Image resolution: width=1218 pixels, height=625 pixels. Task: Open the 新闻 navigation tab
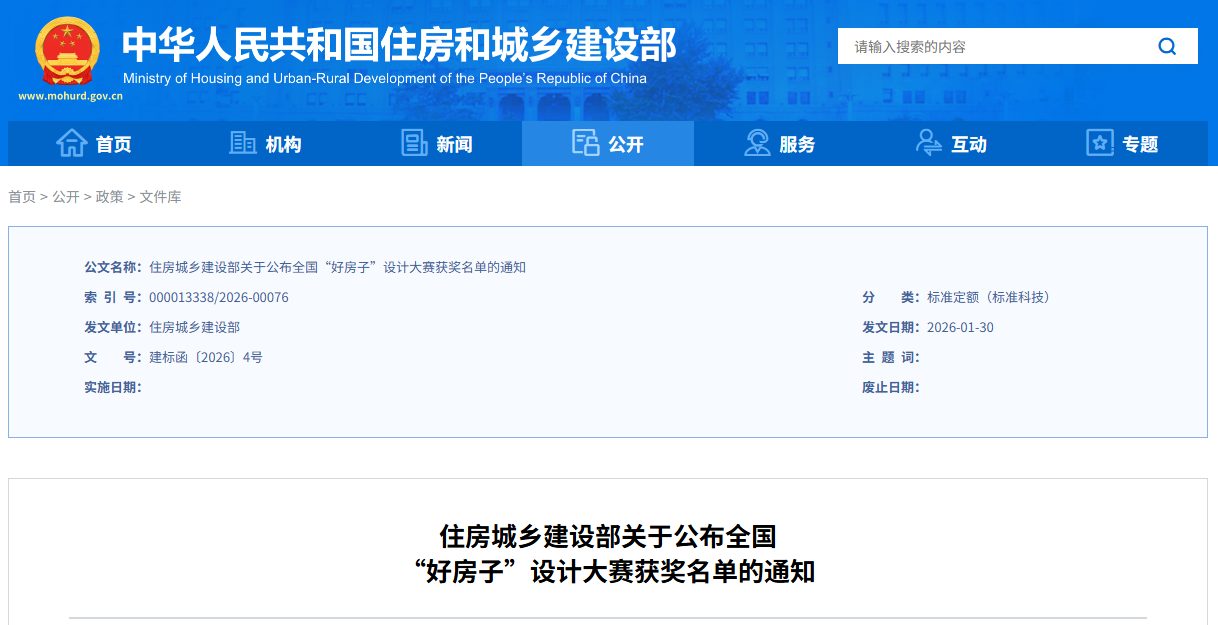point(454,145)
